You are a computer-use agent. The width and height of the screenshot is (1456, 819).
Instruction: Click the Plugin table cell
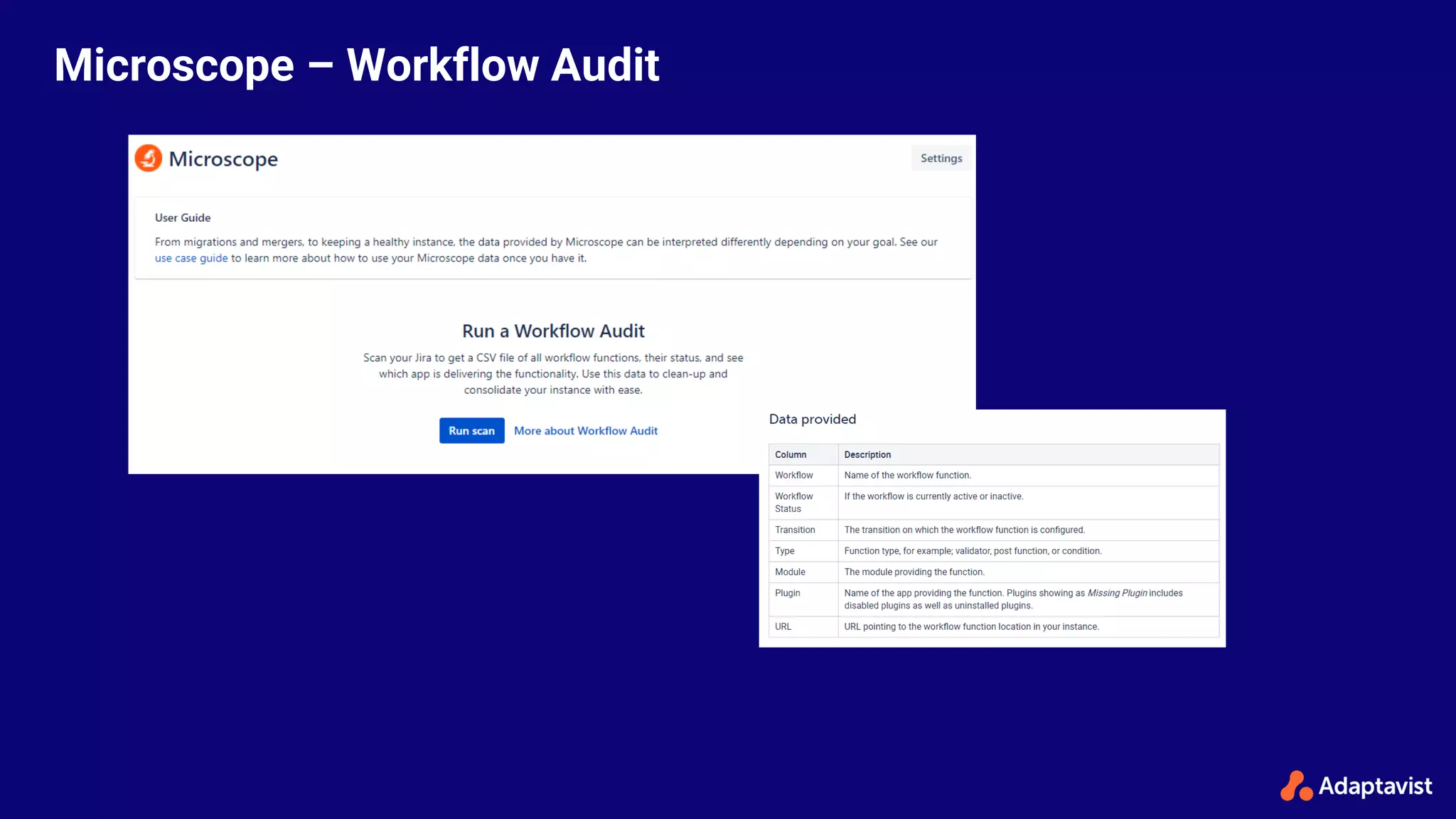click(803, 599)
